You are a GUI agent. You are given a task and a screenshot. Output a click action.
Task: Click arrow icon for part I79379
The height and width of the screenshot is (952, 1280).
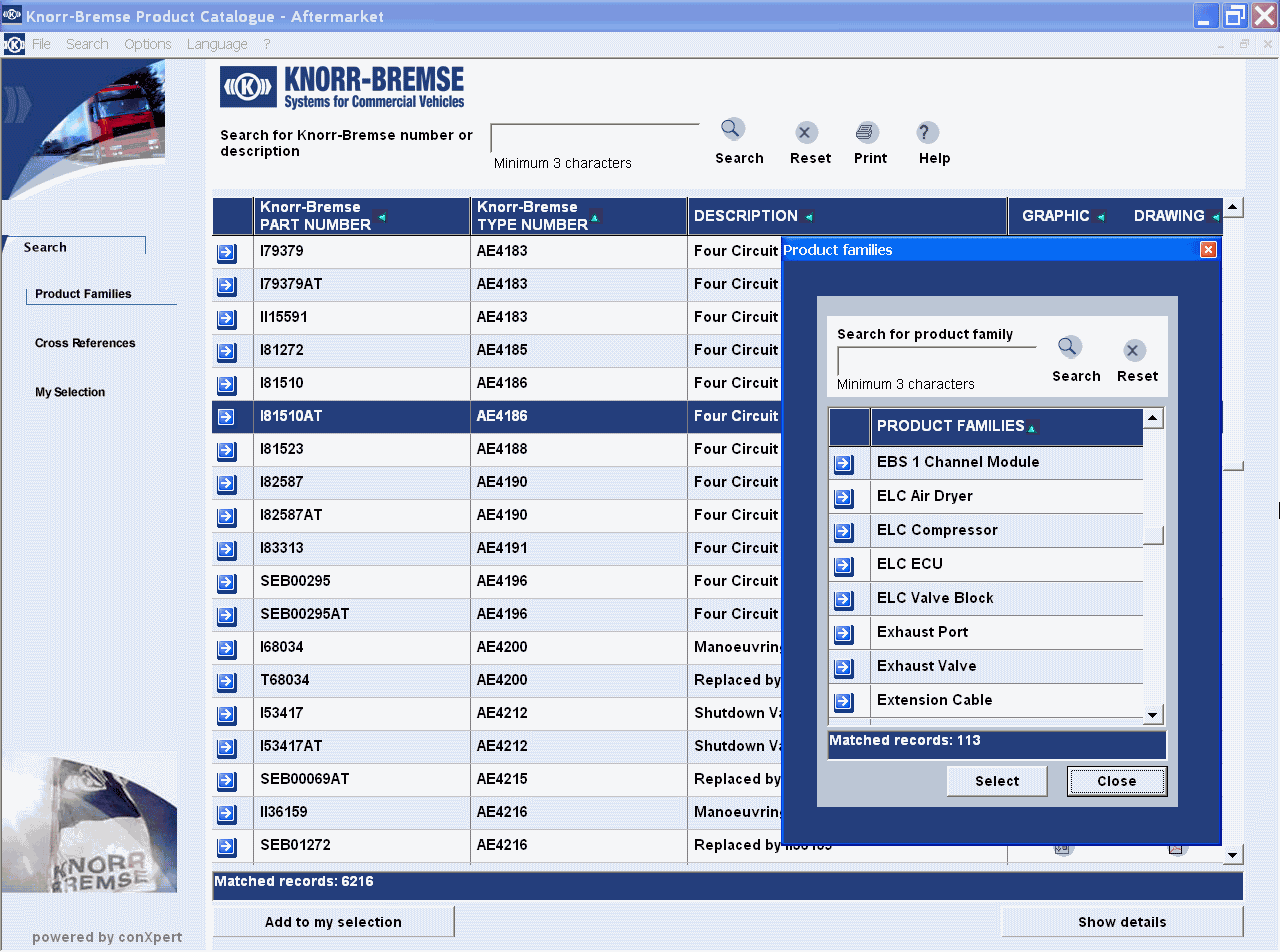pyautogui.click(x=227, y=253)
